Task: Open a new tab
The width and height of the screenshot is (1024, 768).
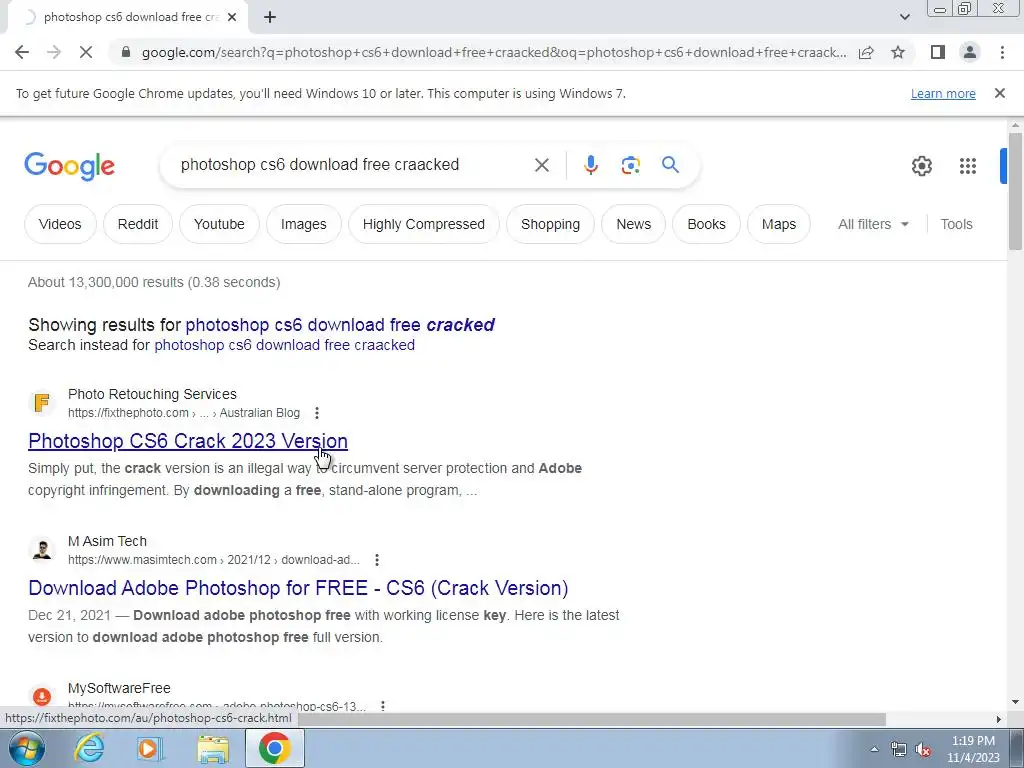Action: coord(270,18)
